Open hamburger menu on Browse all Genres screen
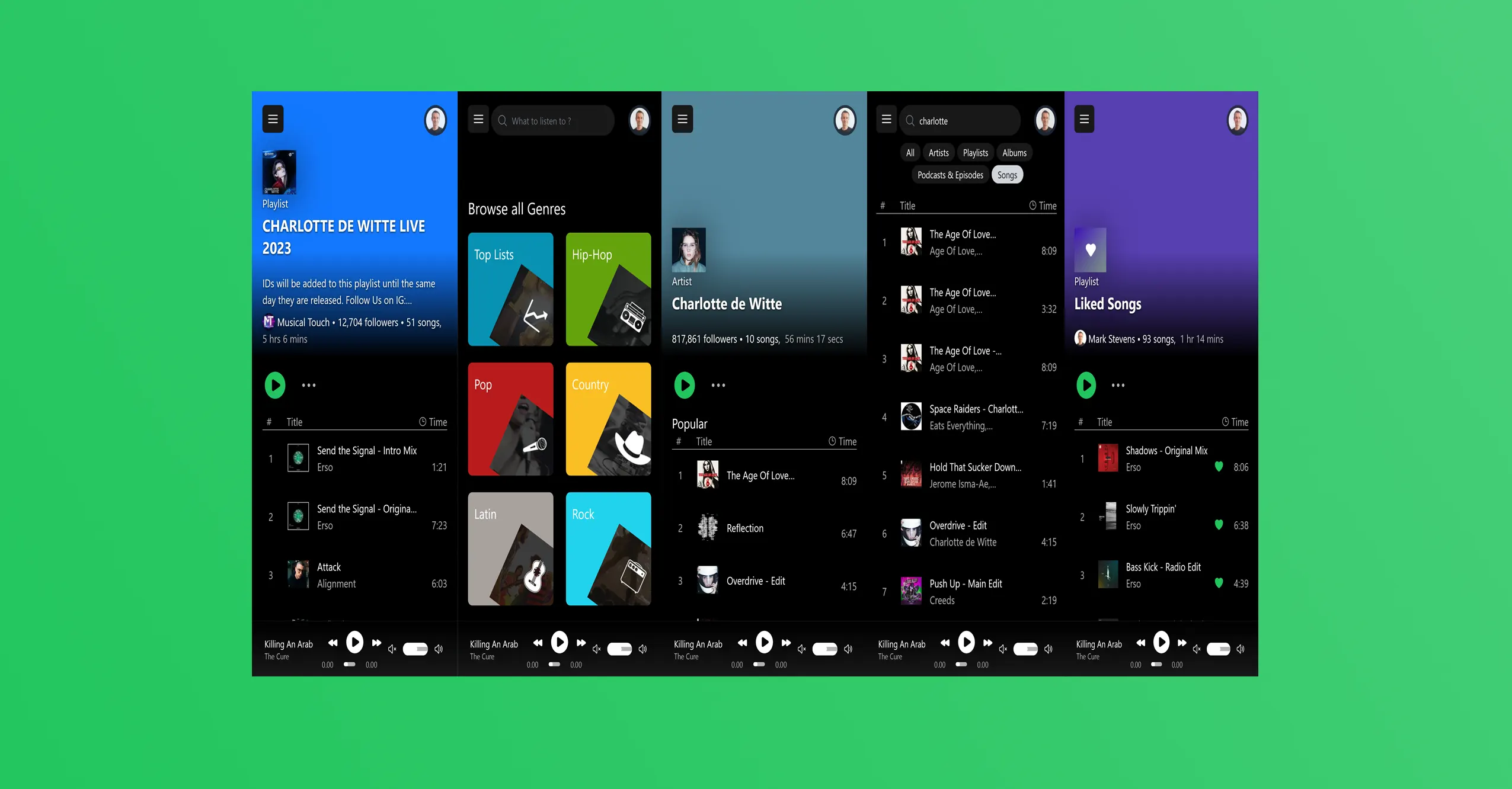 tap(478, 119)
